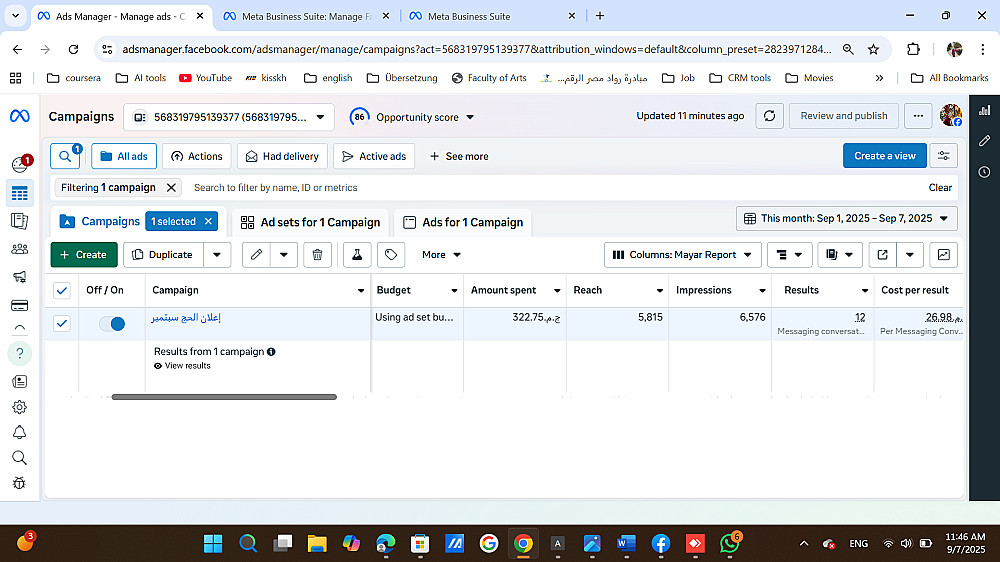
Task: Open the right panel edit pencil icon
Action: (985, 141)
